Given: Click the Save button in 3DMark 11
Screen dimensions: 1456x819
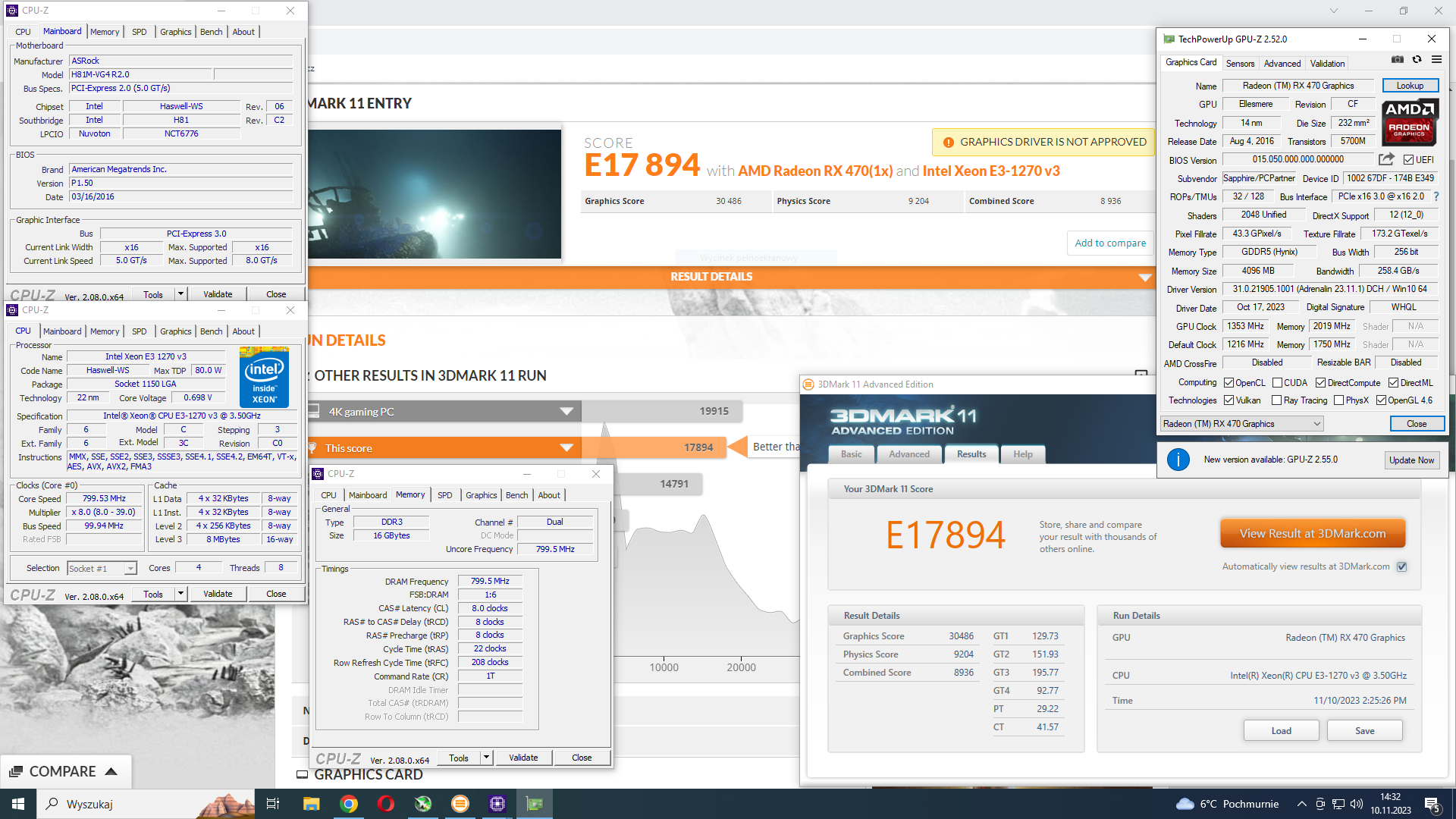Looking at the screenshot, I should tap(1364, 731).
